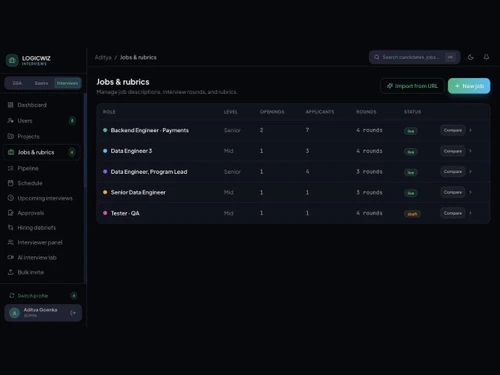Focus the Search candidates, jobs field
The image size is (500, 375).
(415, 57)
